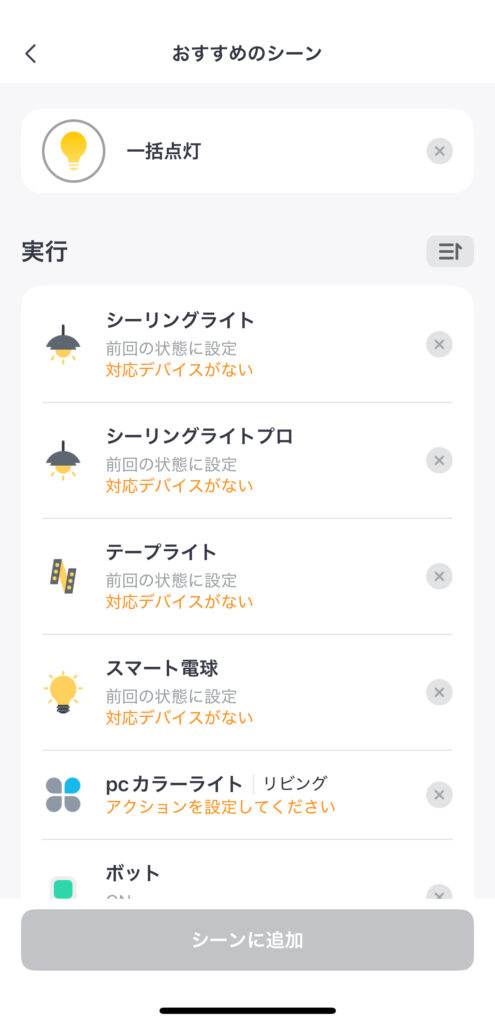Delete the シーリングライトプロ action

[439, 460]
